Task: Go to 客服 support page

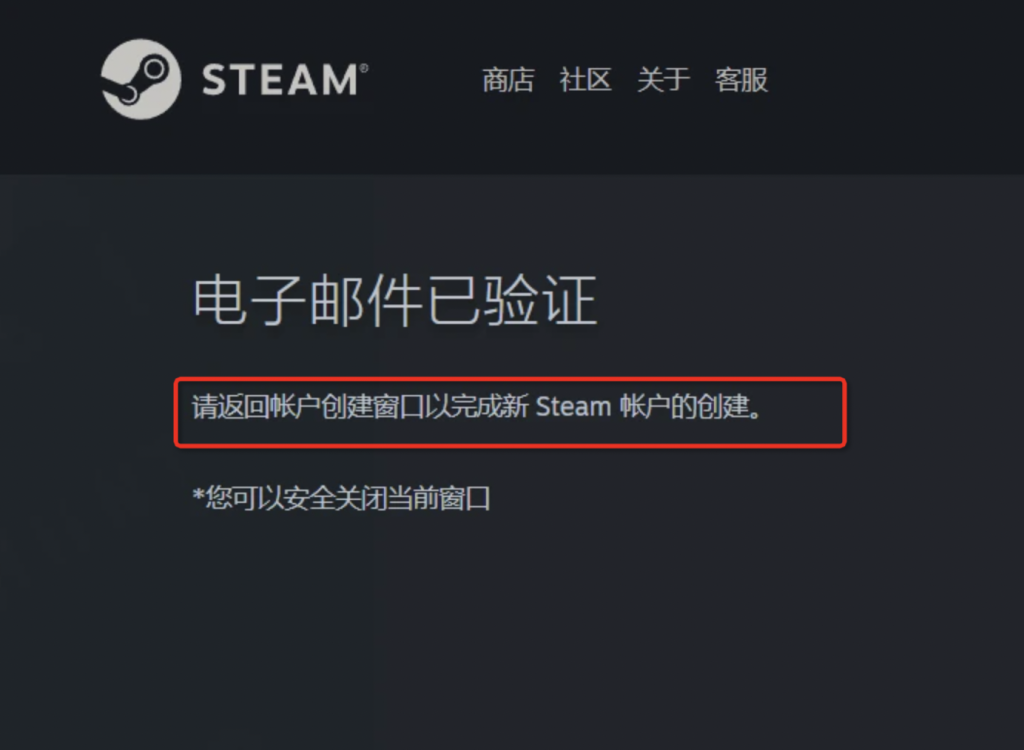Action: (x=741, y=80)
